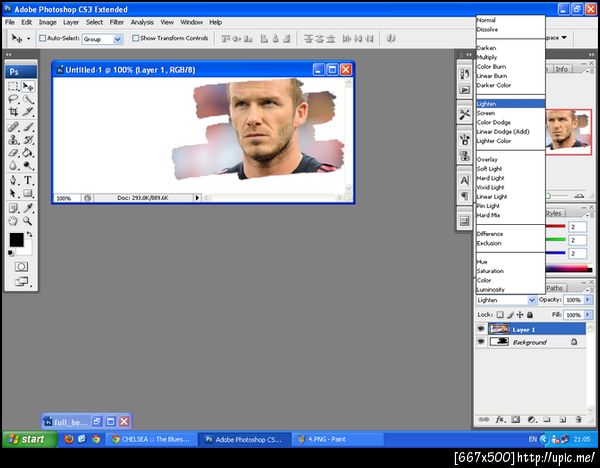
Task: Switch to the Info tab
Action: 562,69
